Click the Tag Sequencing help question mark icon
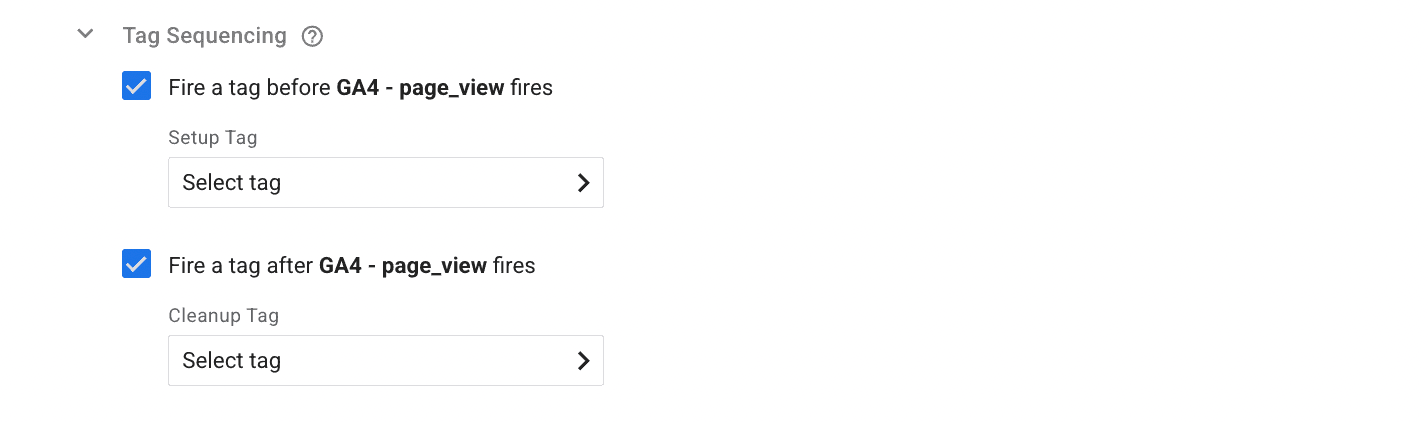This screenshot has width=1428, height=422. [x=313, y=37]
